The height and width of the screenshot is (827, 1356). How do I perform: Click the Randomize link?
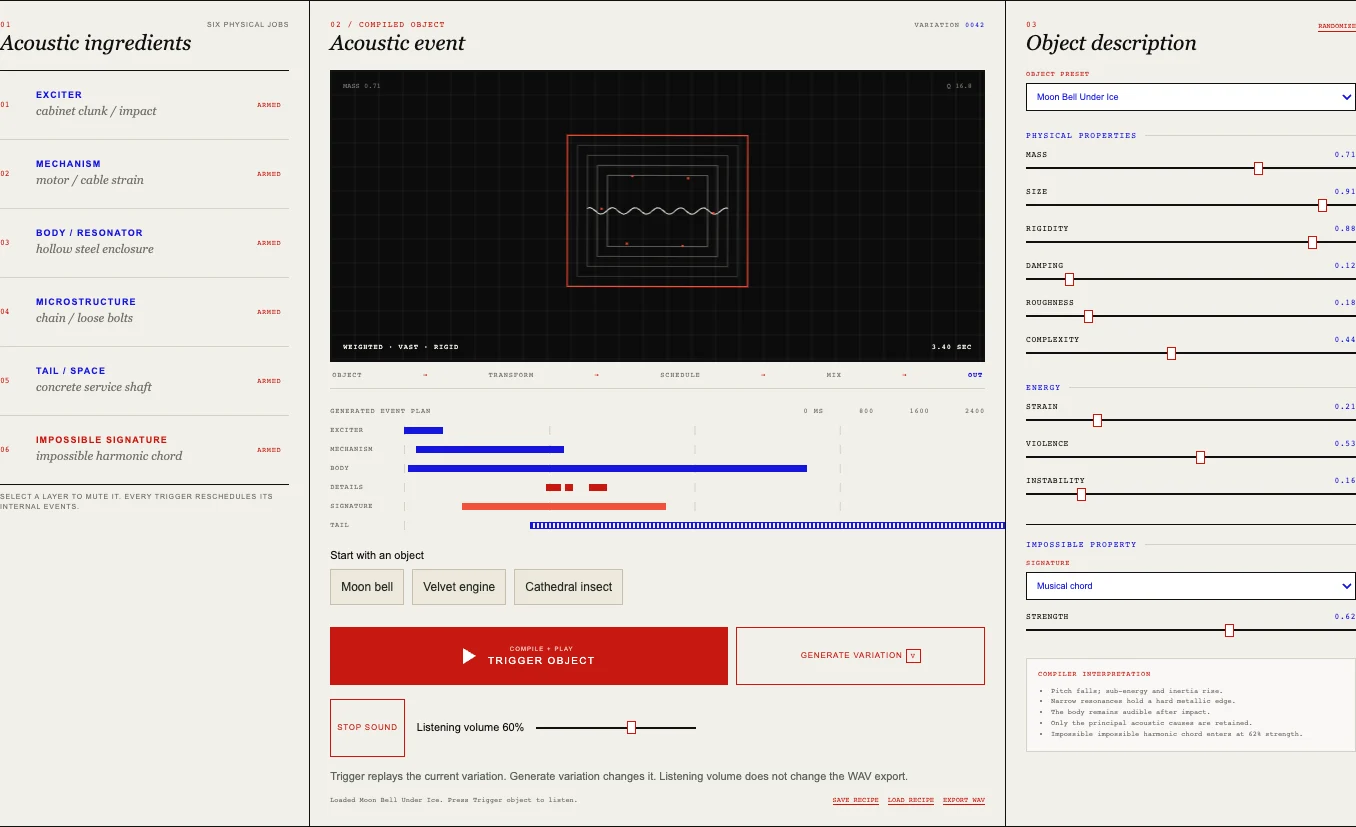tap(1337, 26)
